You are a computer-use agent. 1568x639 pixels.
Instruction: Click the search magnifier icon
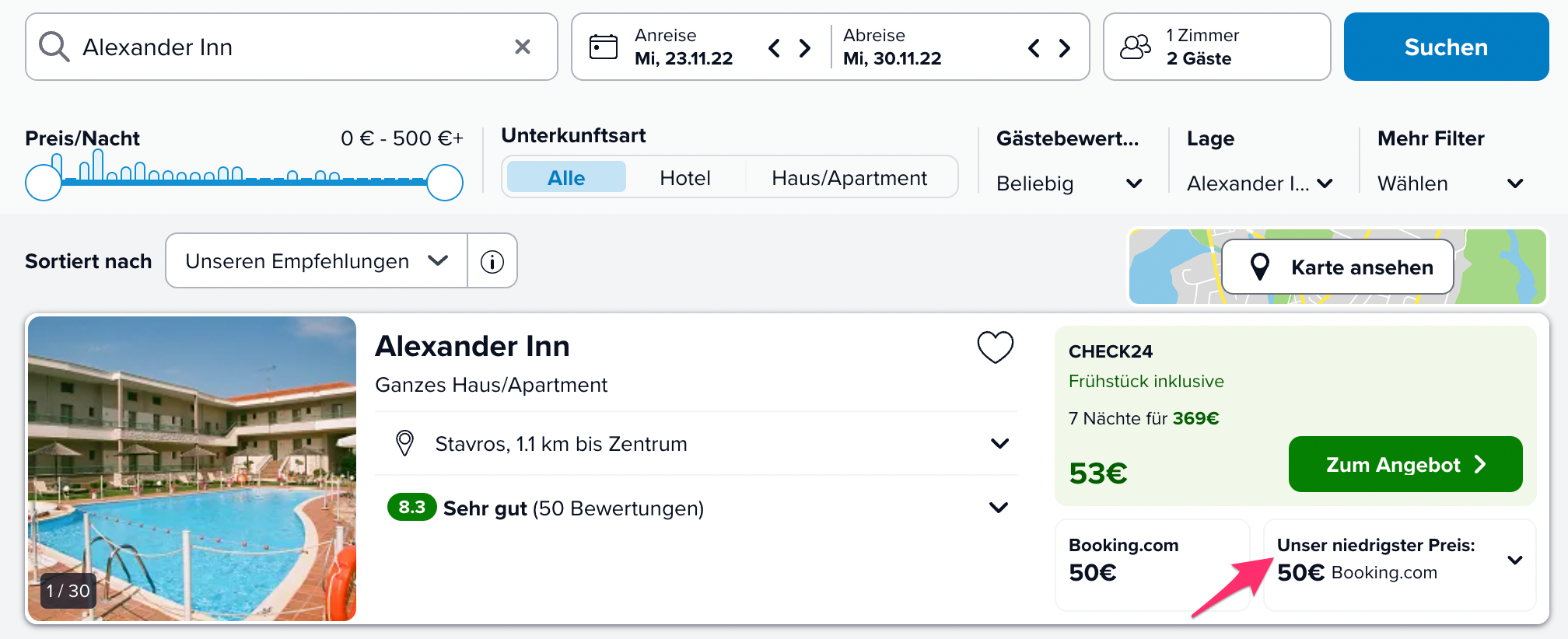(54, 47)
